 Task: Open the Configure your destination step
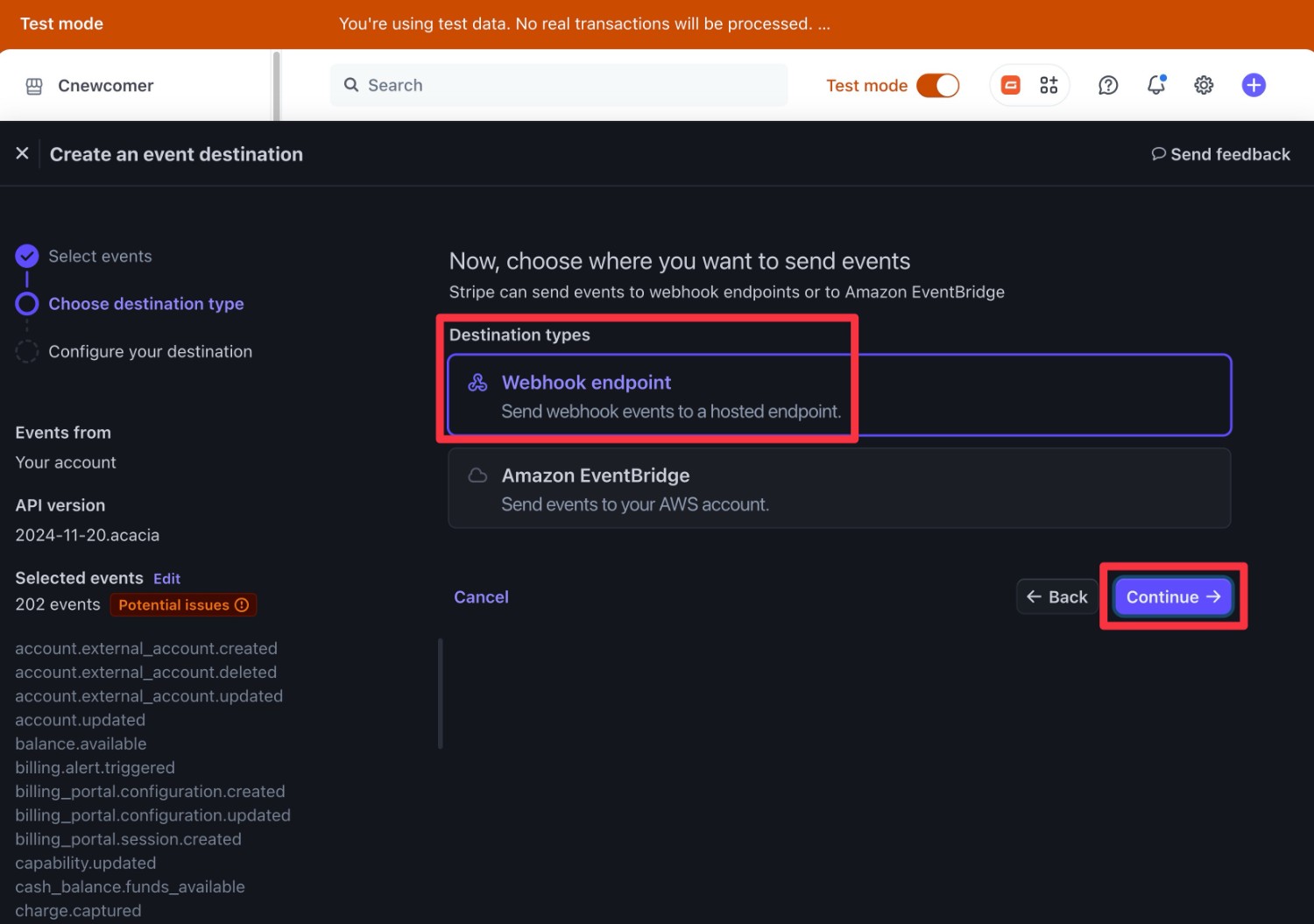[x=150, y=351]
